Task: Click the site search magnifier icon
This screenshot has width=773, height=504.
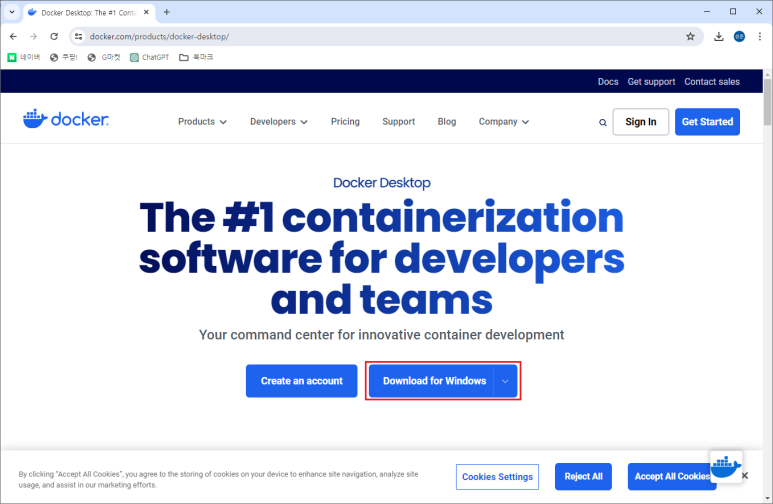Action: pos(602,122)
